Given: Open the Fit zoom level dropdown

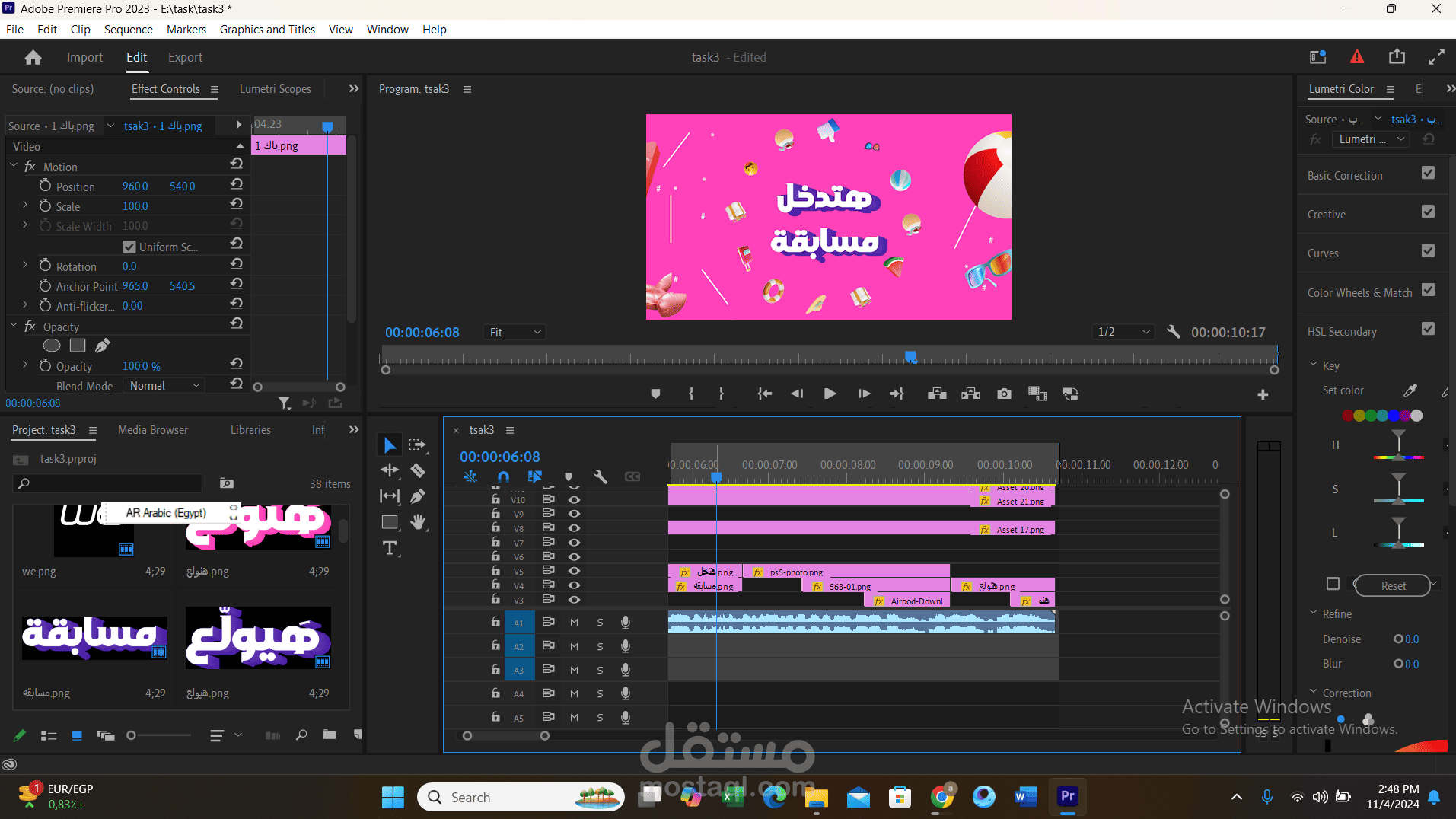Looking at the screenshot, I should point(515,332).
